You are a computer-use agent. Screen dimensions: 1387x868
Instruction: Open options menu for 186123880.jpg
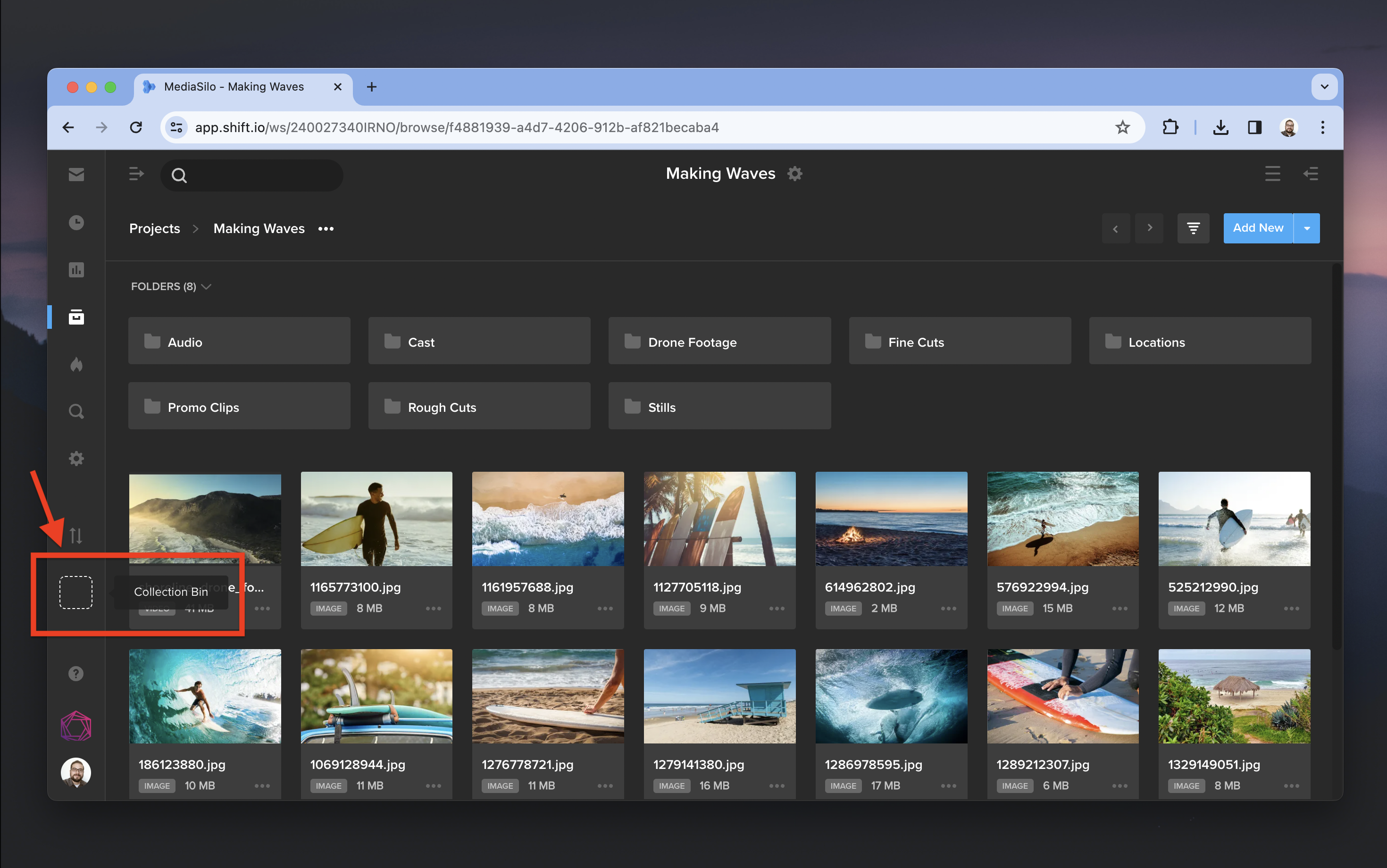point(262,786)
